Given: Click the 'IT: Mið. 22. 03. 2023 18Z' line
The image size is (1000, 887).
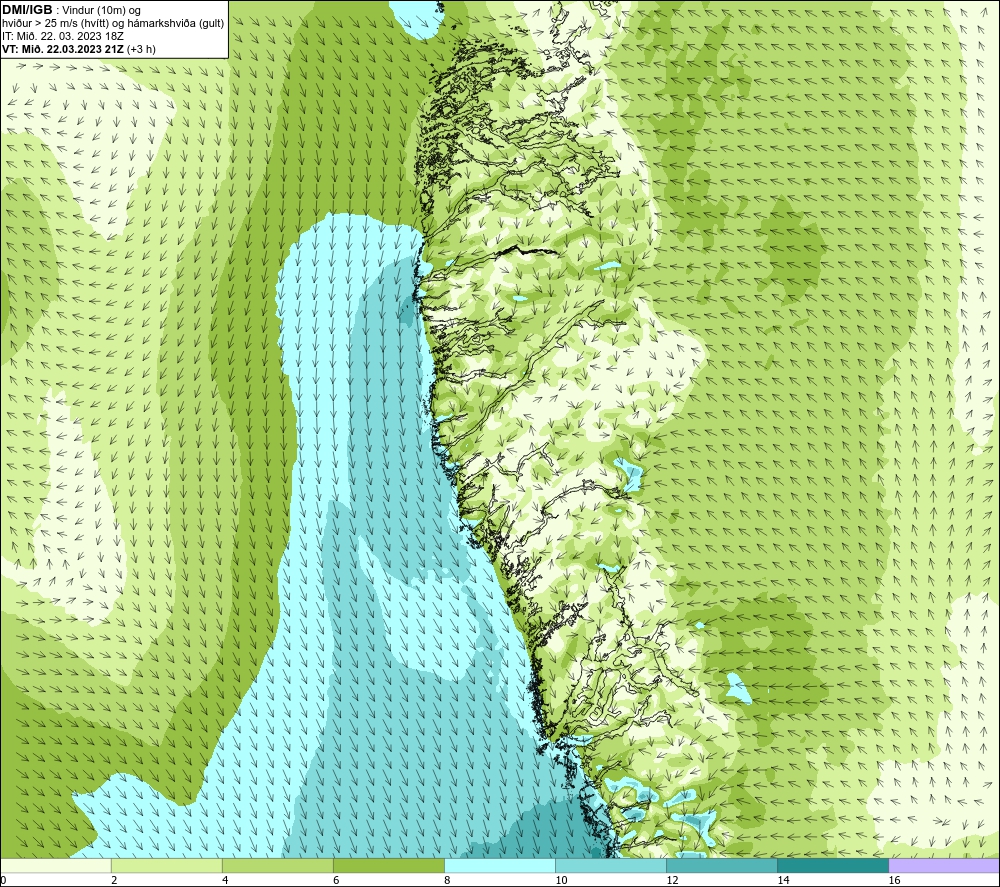Looking at the screenshot, I should pyautogui.click(x=63, y=36).
